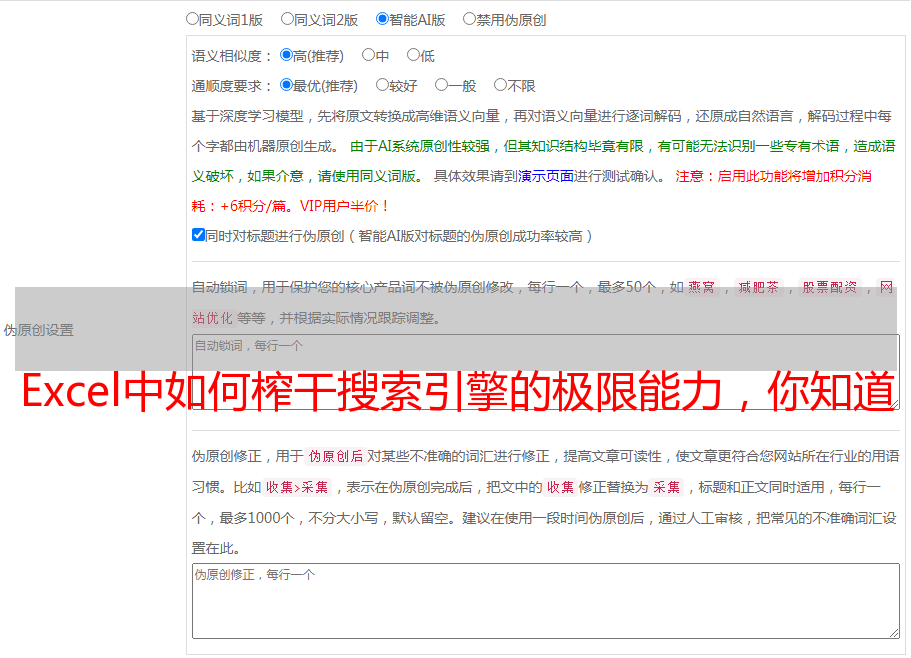The image size is (911, 658).
Task: Click the 伪原创后 highlighted term
Action: (x=336, y=456)
